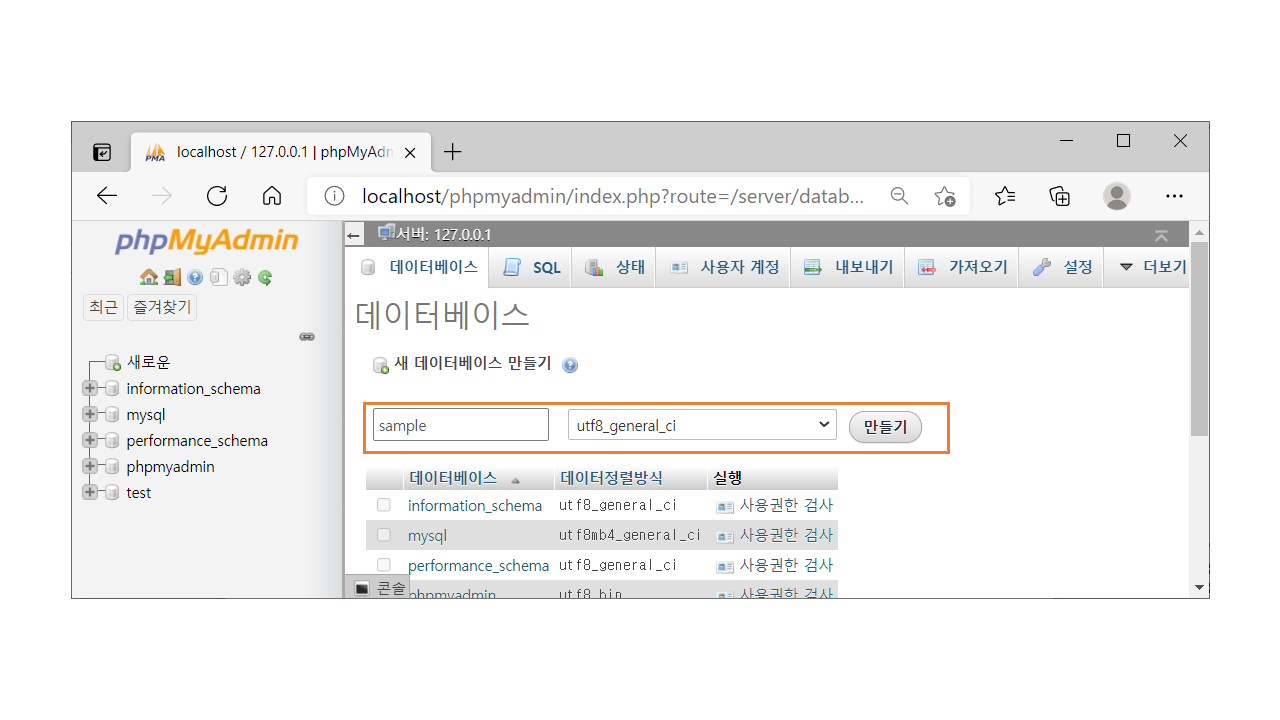The image size is (1280, 720).
Task: Open the 내보내기 export tab
Action: coord(849,268)
